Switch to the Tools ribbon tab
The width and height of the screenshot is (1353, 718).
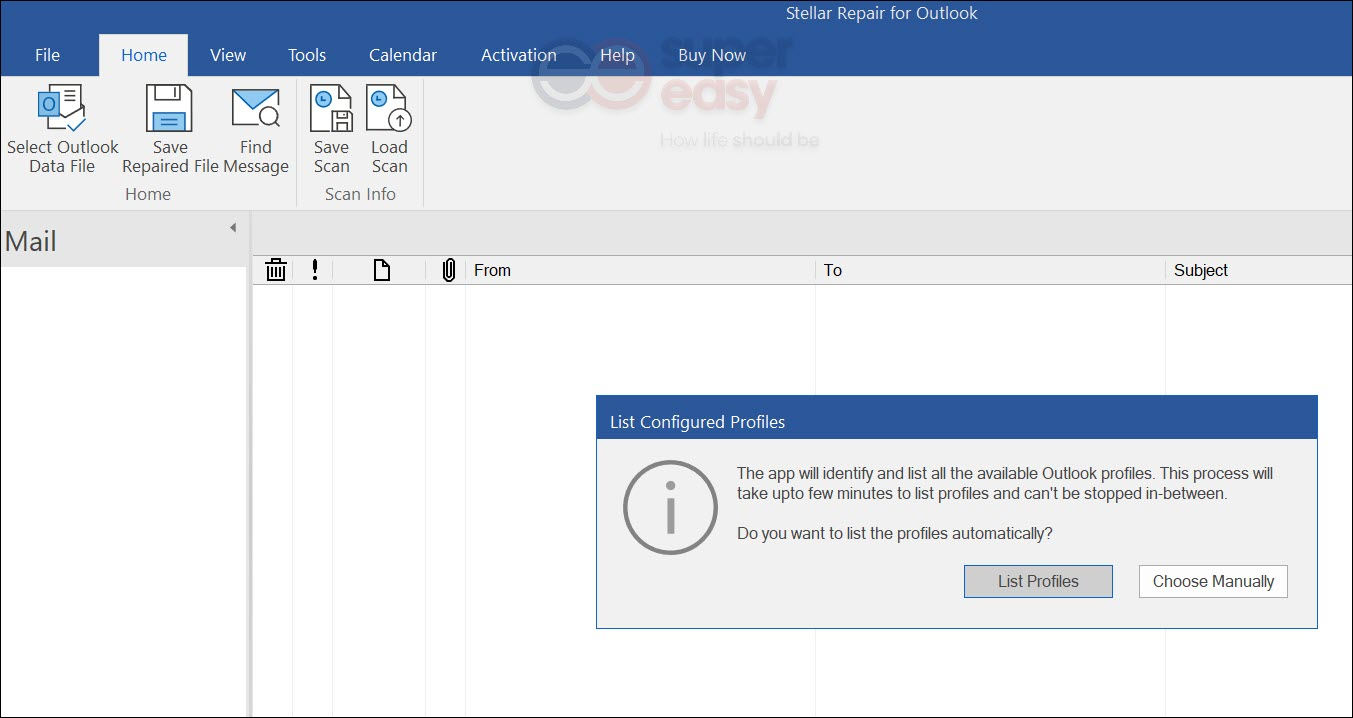tap(307, 55)
